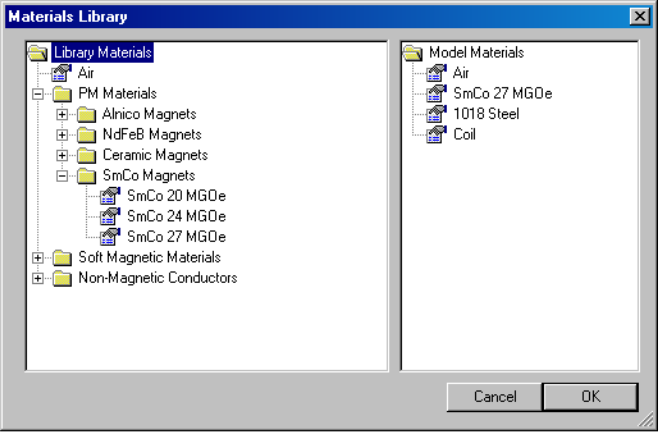Select the Library Materials root node

[x=102, y=52]
